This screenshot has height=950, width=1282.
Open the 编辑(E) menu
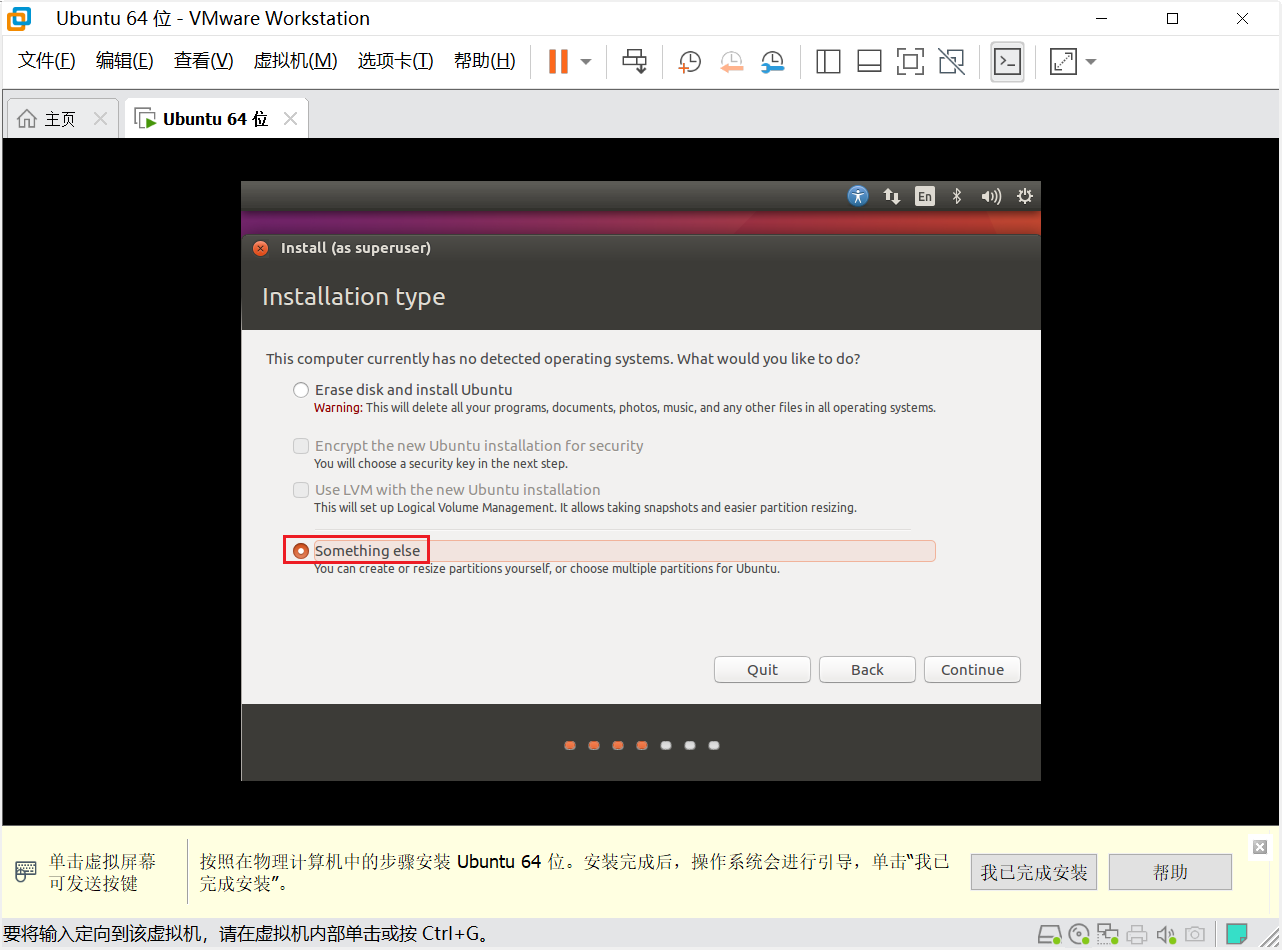pos(125,61)
